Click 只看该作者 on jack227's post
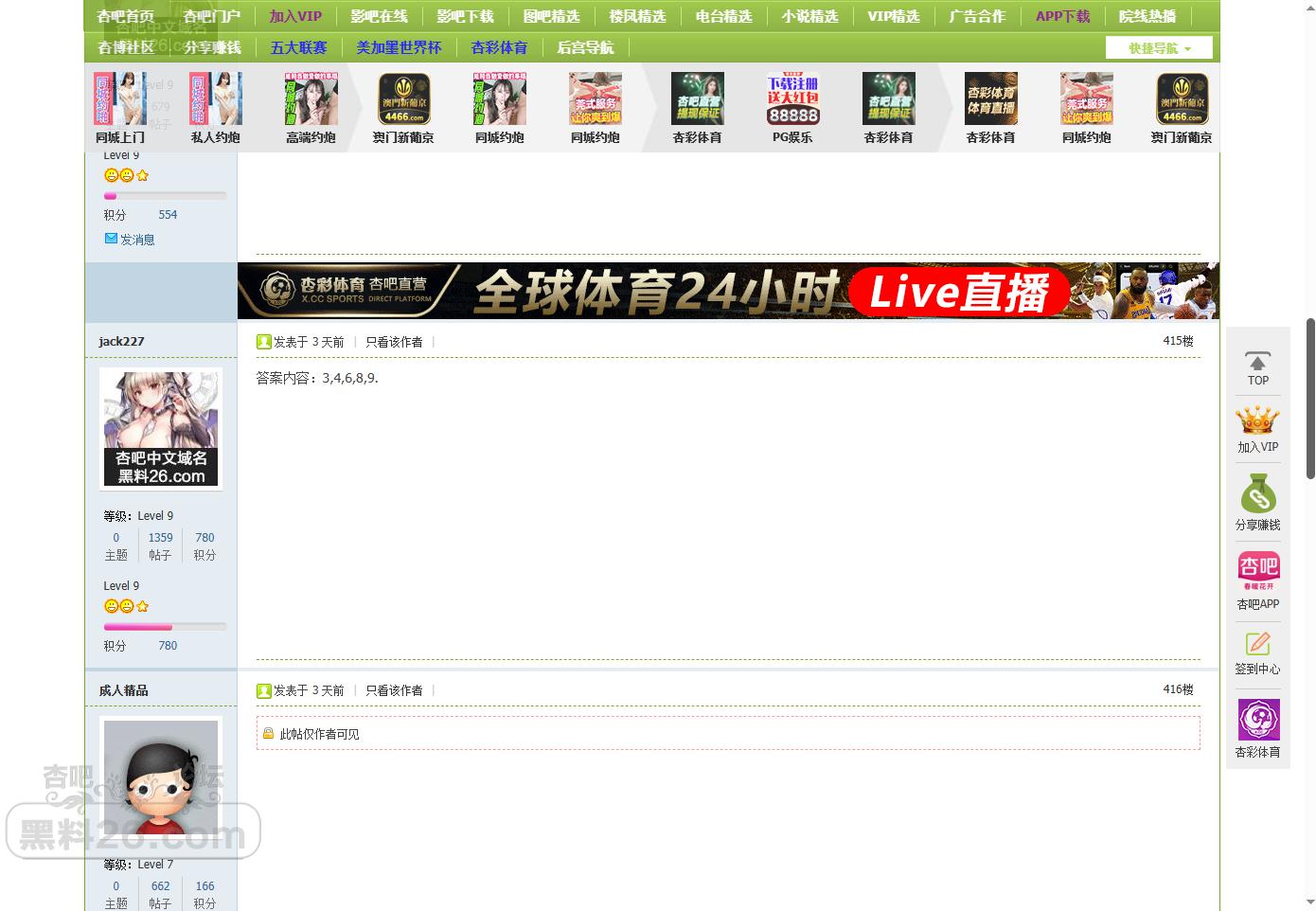 pos(394,342)
